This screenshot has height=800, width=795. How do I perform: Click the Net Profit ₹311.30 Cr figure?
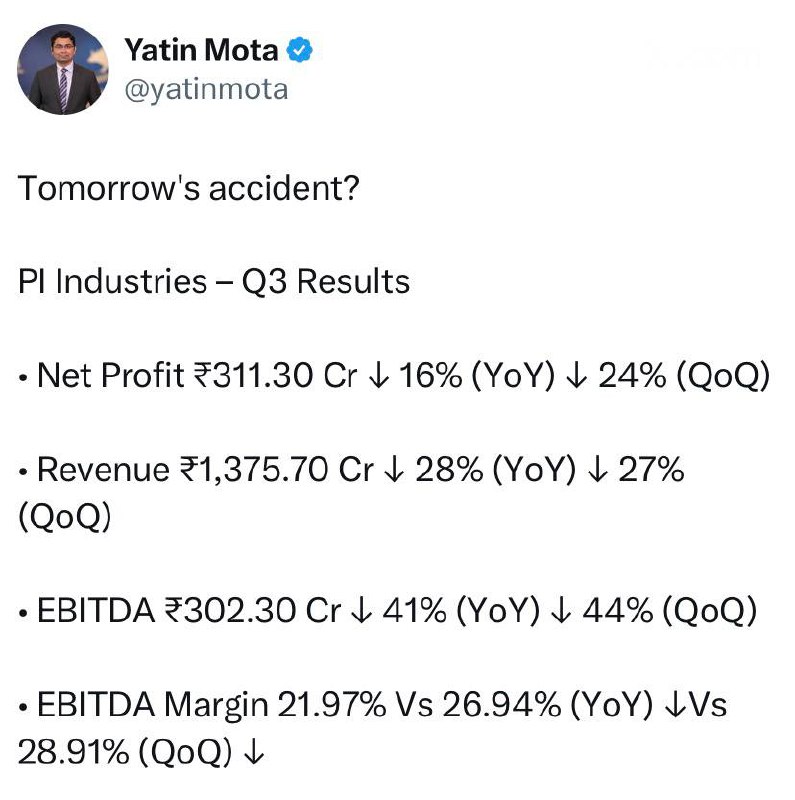[x=265, y=376]
